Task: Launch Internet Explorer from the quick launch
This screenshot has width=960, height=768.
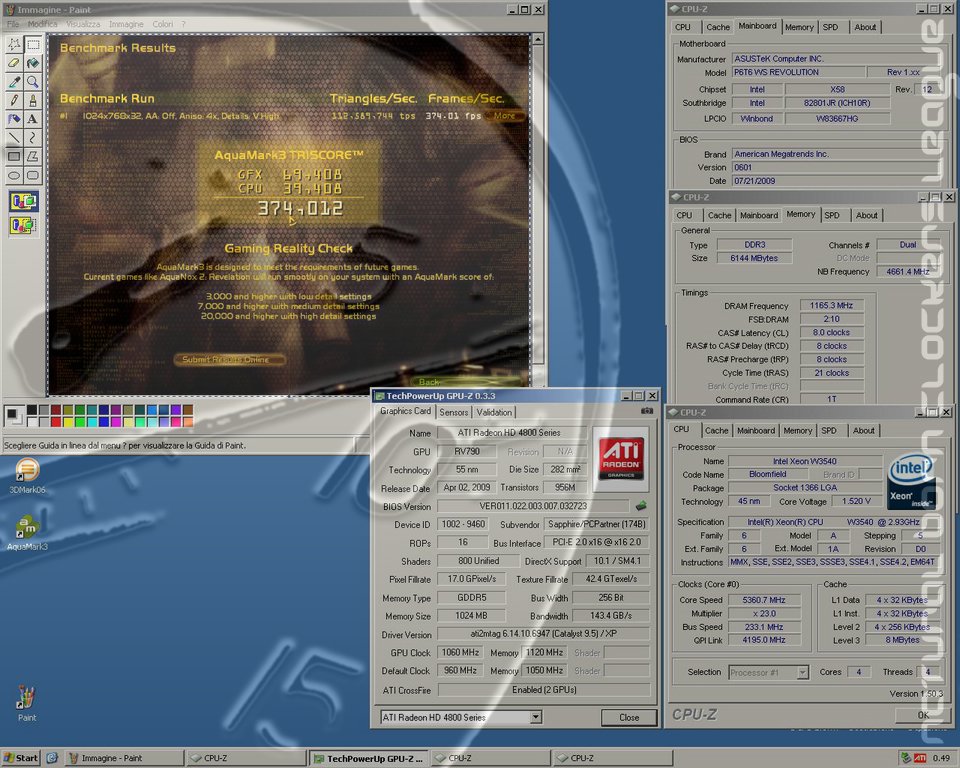Action: coord(52,758)
